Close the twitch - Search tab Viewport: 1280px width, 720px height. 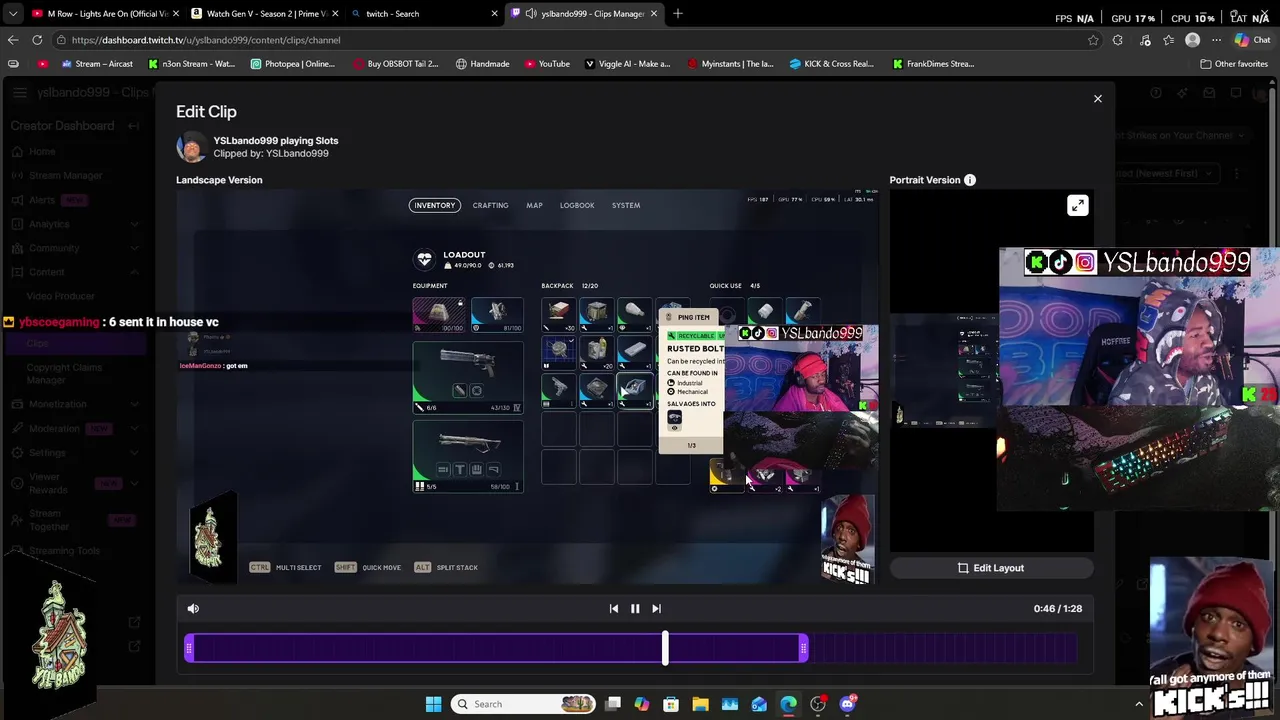click(x=494, y=13)
